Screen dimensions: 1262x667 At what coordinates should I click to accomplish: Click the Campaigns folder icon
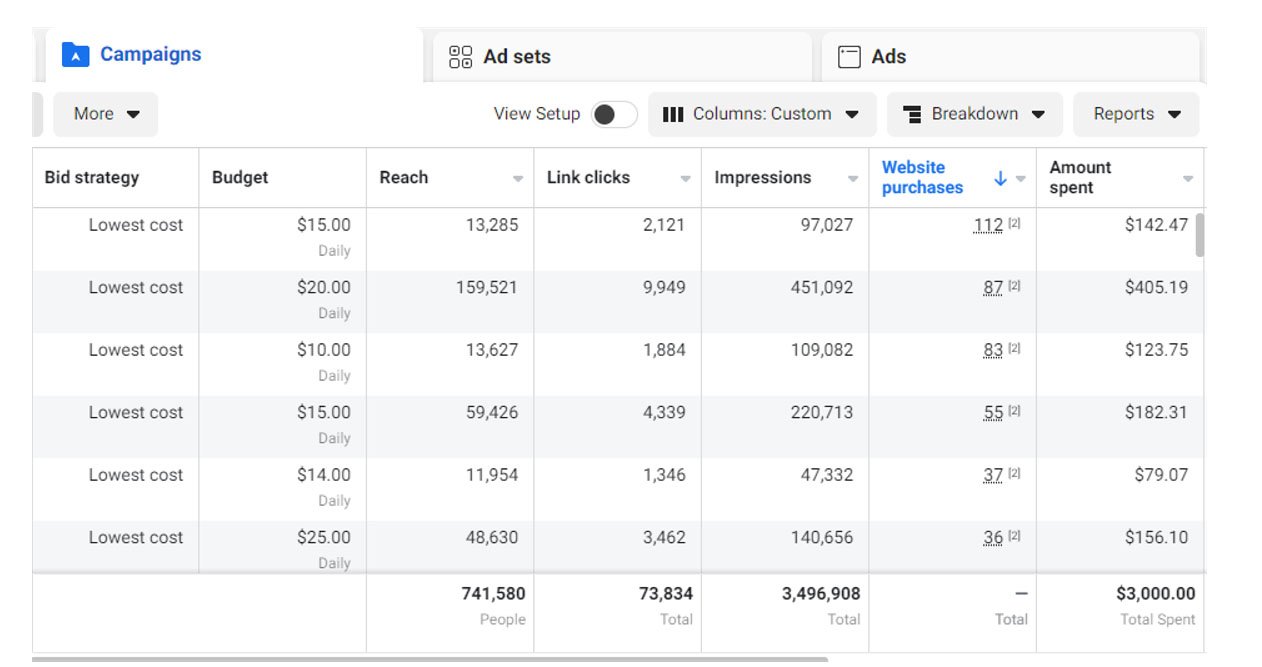click(75, 55)
